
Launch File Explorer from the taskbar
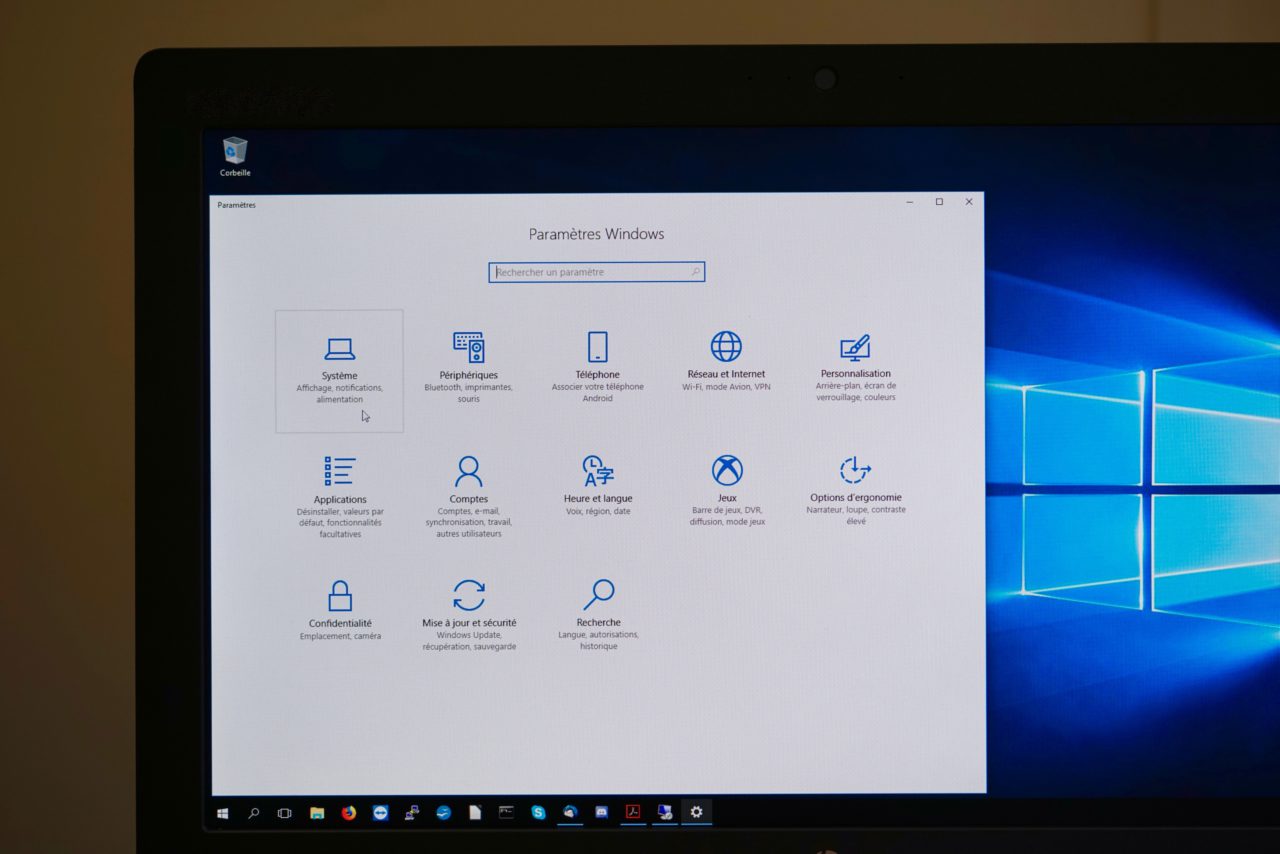(317, 813)
